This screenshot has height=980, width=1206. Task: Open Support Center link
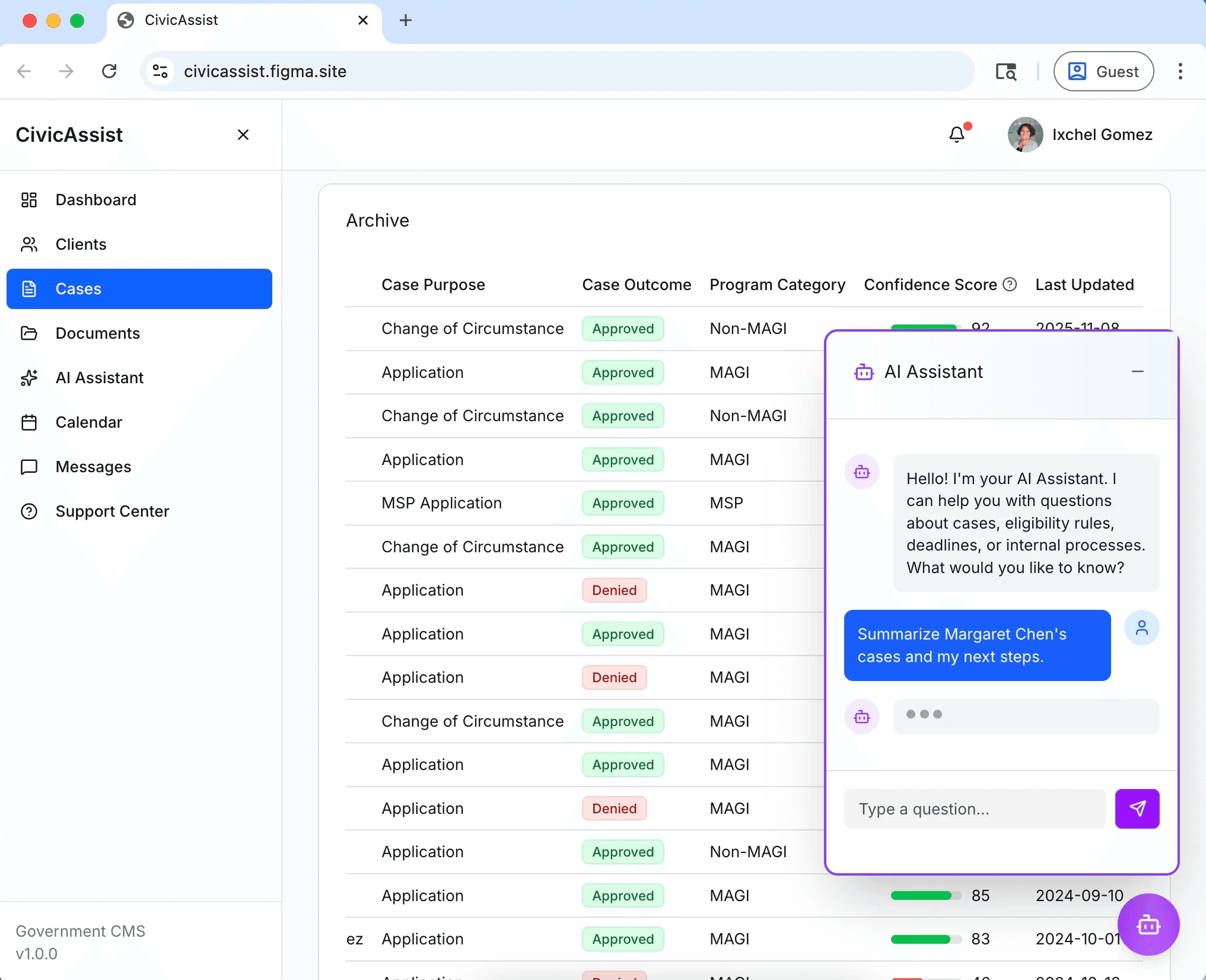click(x=112, y=511)
